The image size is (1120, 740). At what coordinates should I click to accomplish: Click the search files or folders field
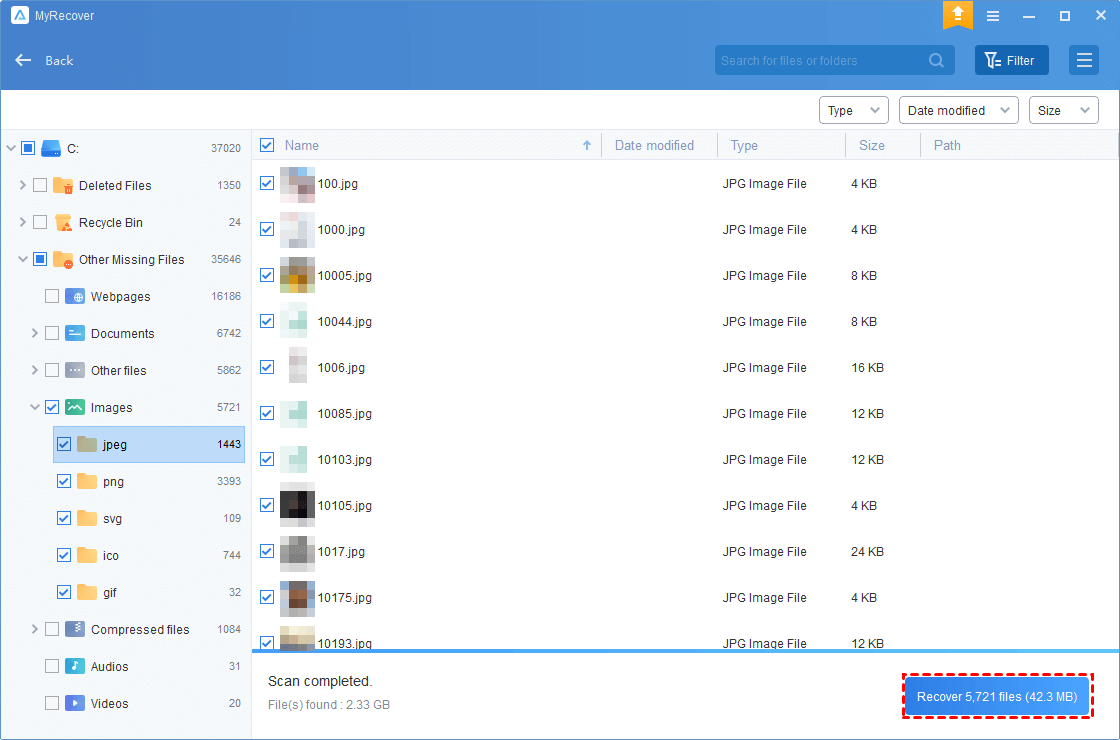click(820, 60)
